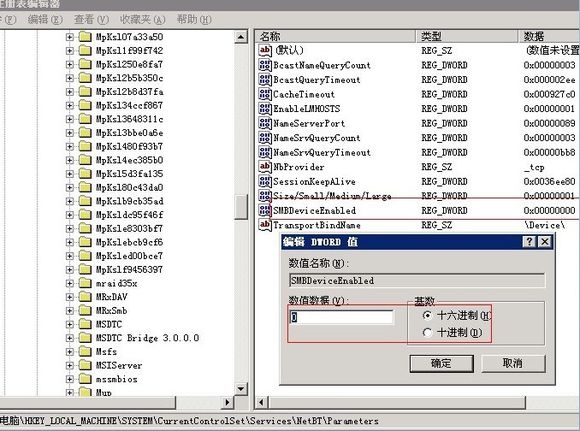Select the 十六进制 (hexadecimal) radio button
580x431 pixels.
(x=427, y=316)
